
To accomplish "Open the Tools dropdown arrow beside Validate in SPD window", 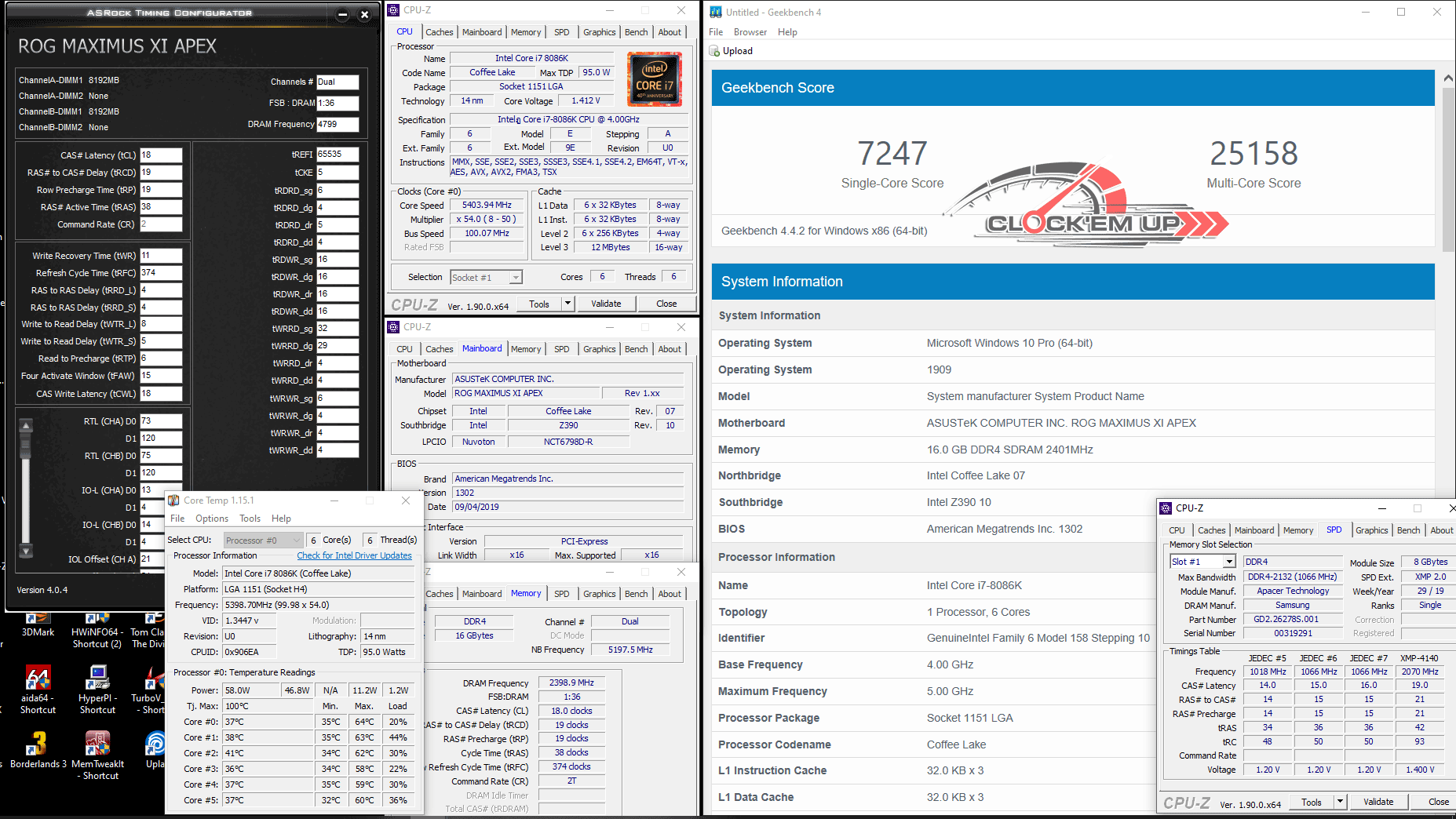I will click(x=1341, y=802).
